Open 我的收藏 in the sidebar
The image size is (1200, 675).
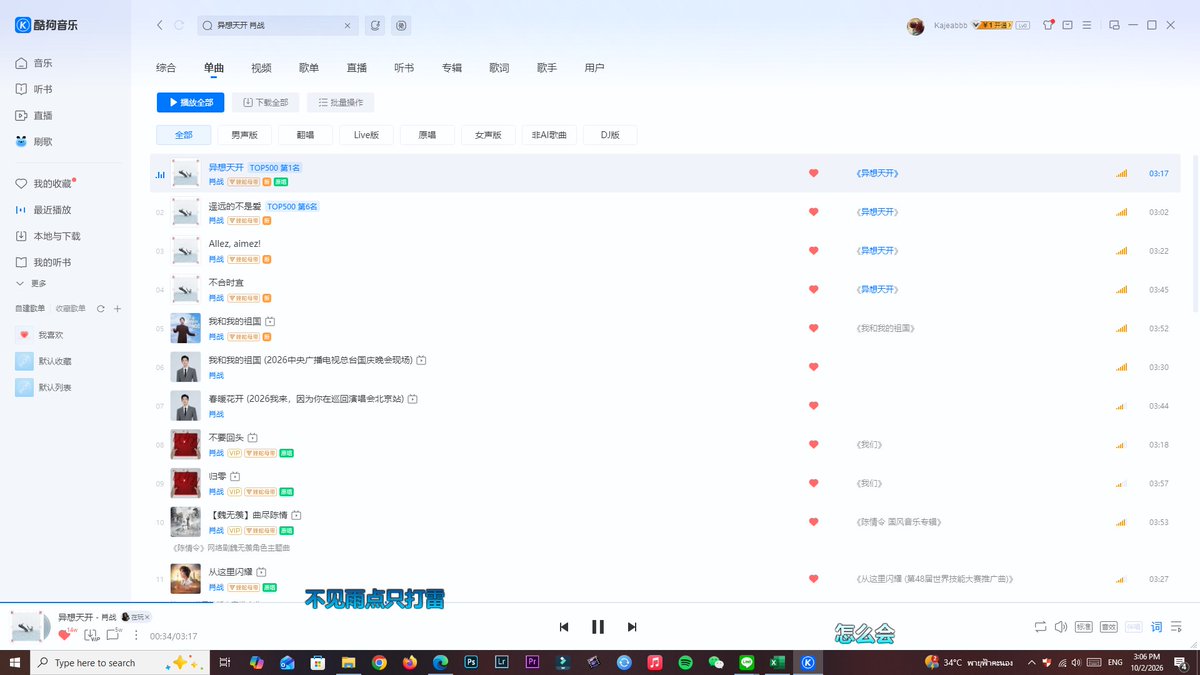44,184
